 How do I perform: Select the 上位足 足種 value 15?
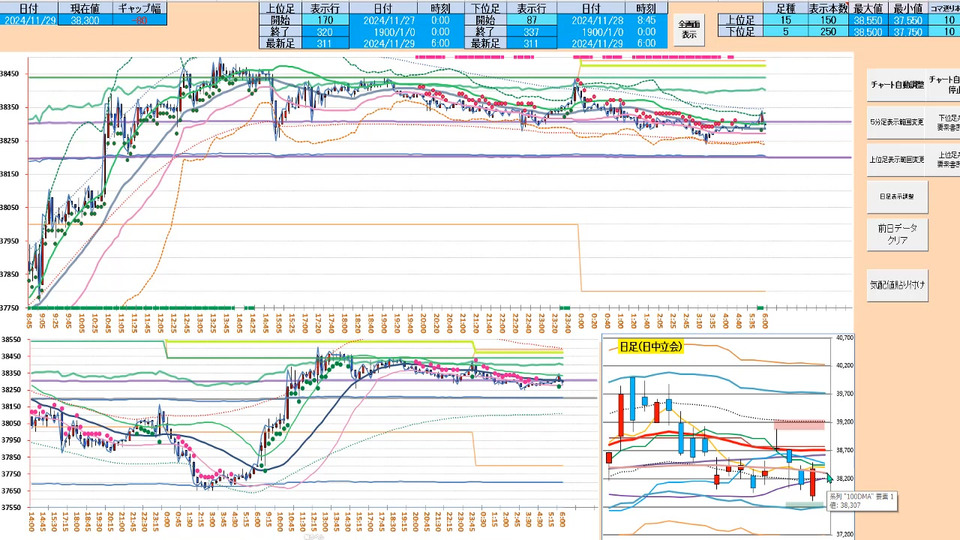coord(786,20)
